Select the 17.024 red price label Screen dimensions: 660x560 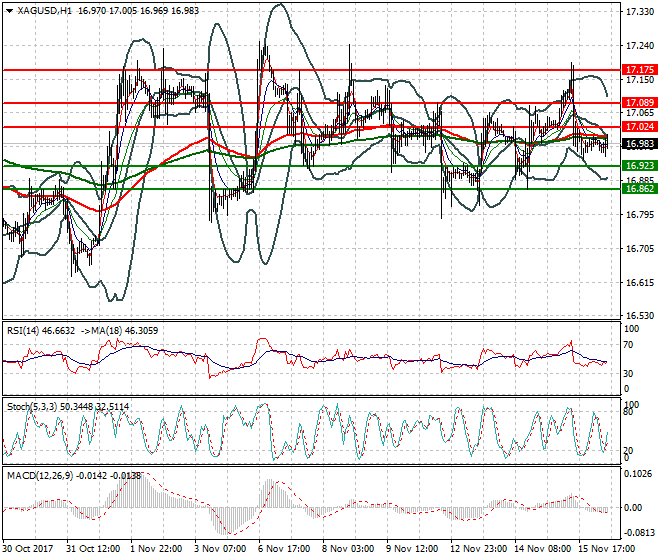coord(637,127)
